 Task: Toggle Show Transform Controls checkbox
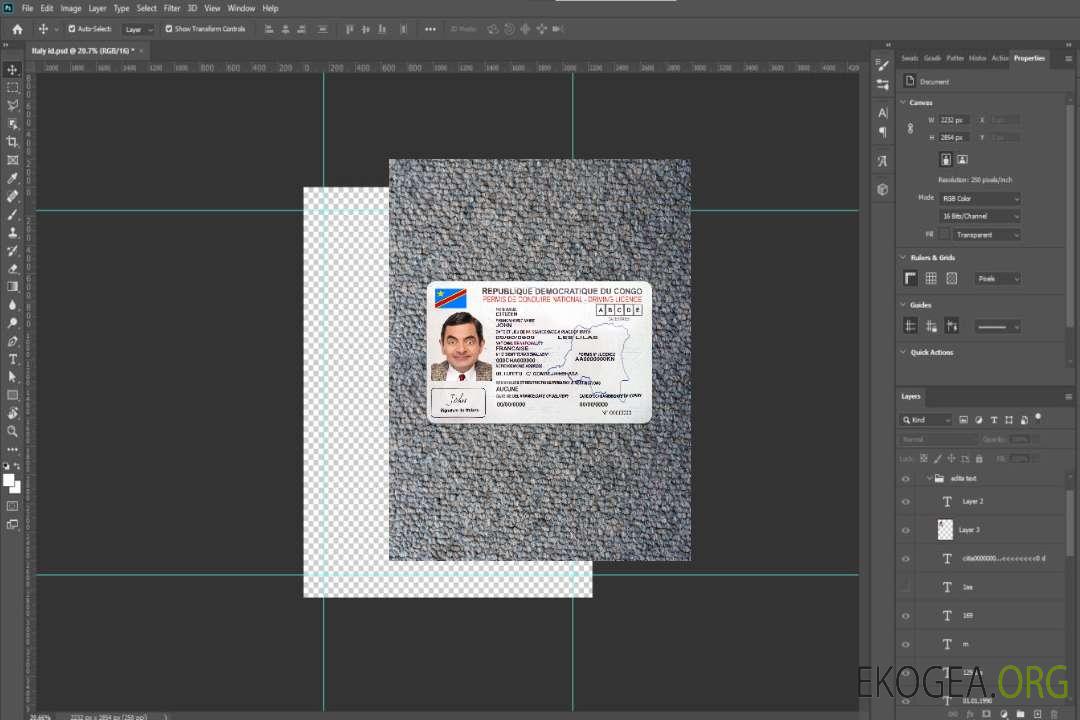pyautogui.click(x=169, y=29)
